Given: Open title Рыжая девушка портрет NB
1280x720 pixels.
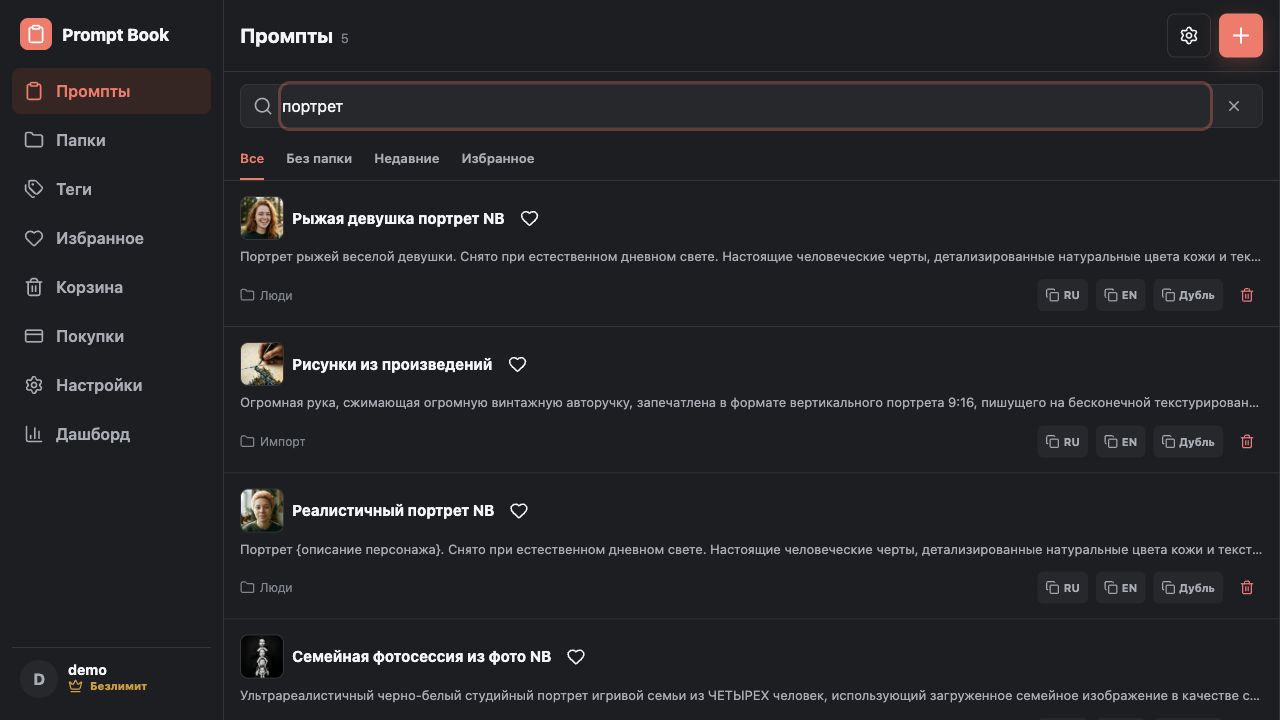Looking at the screenshot, I should point(398,218).
